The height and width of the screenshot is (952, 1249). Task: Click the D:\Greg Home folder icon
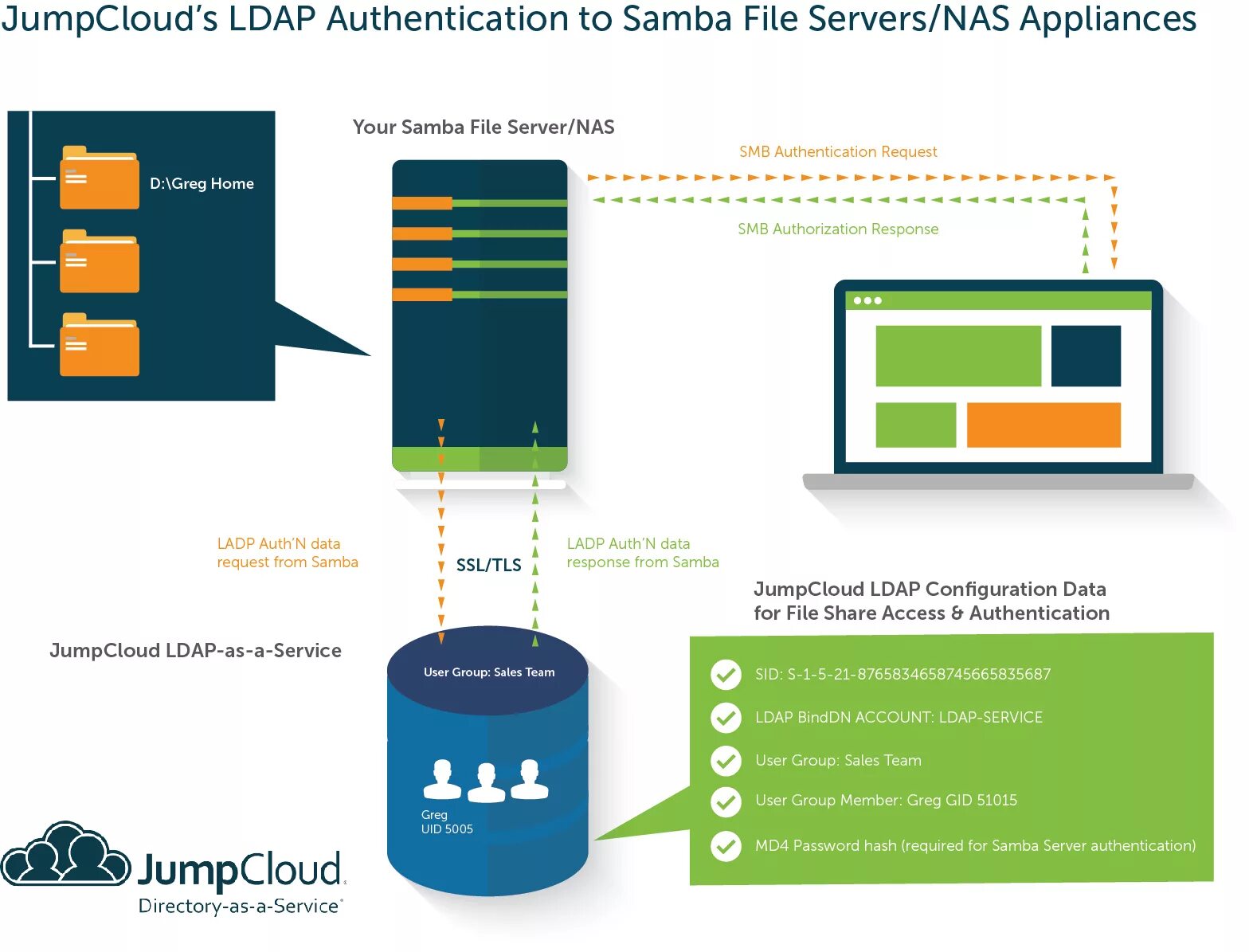click(x=100, y=178)
